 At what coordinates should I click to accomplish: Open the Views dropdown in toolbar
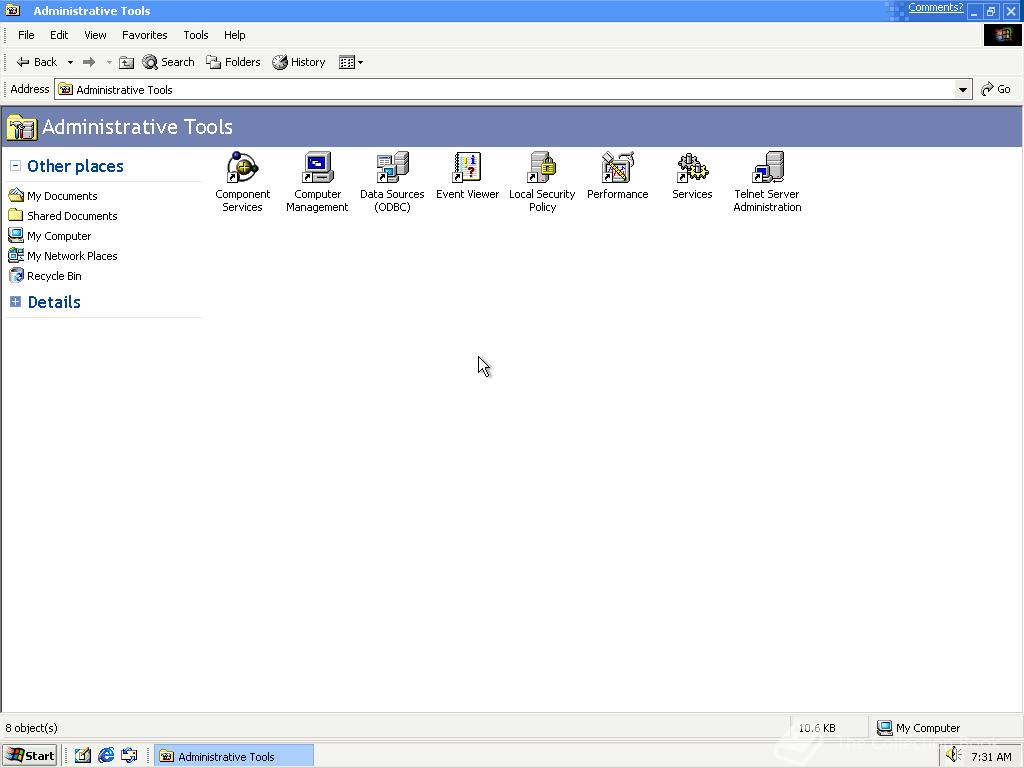click(351, 62)
